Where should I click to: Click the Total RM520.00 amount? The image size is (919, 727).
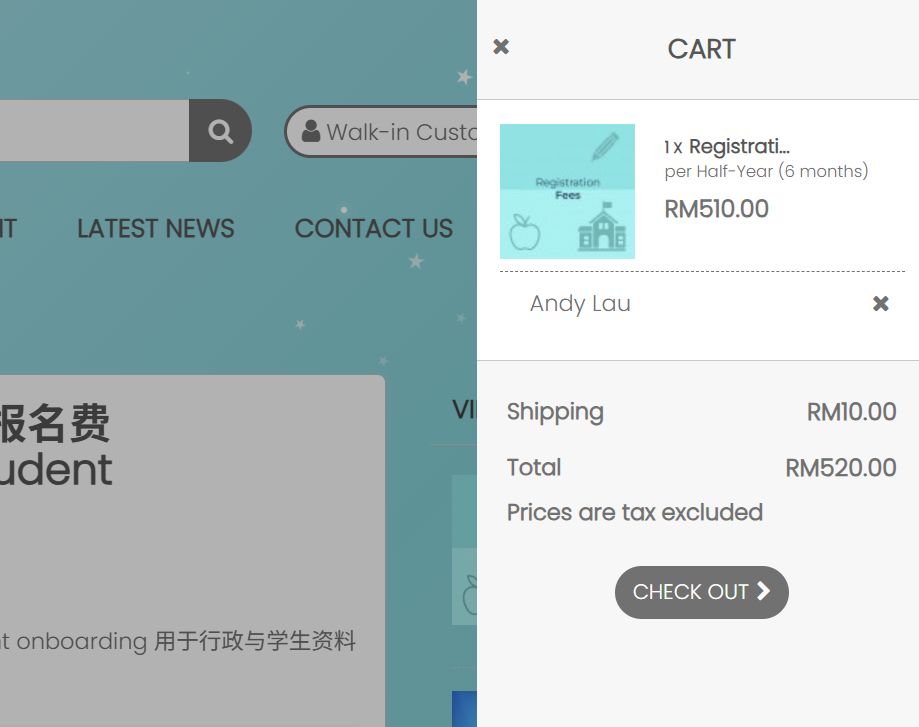(840, 468)
